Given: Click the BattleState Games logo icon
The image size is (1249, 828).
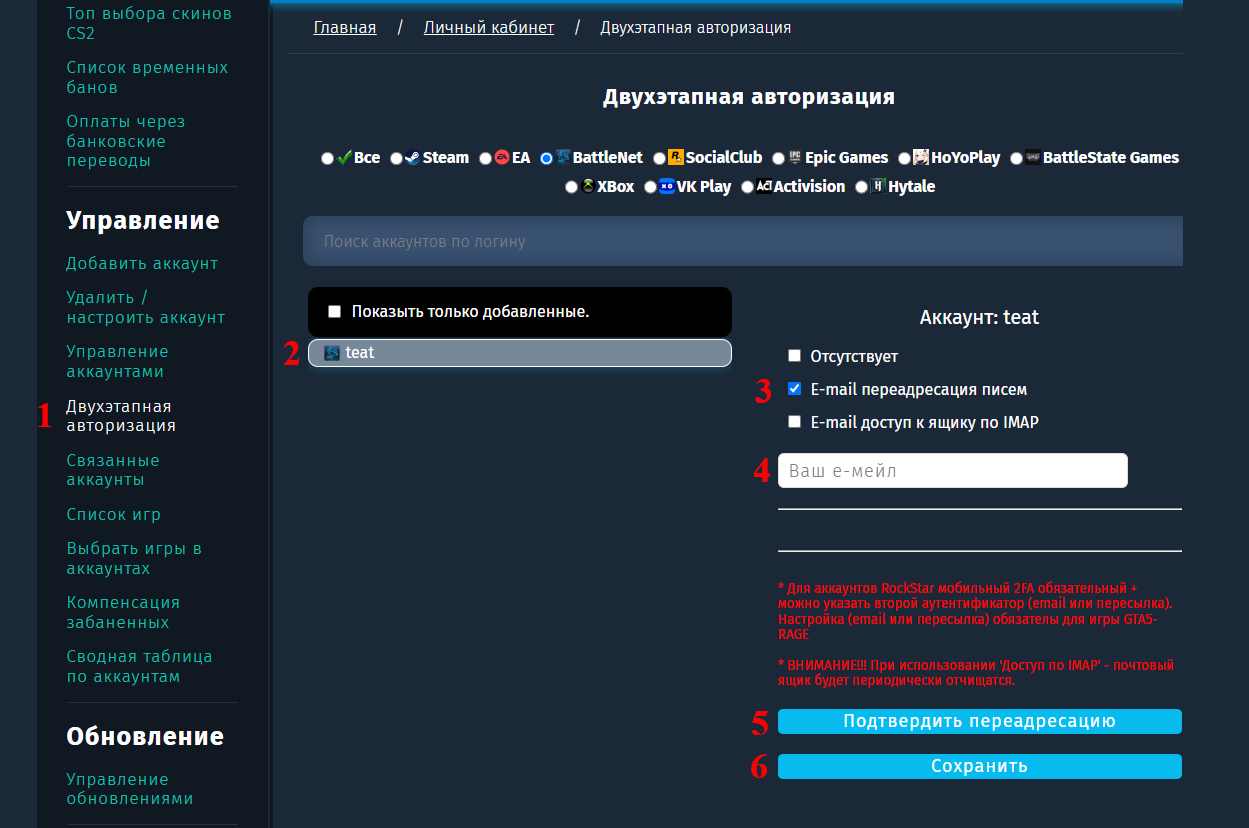Looking at the screenshot, I should pos(1033,157).
